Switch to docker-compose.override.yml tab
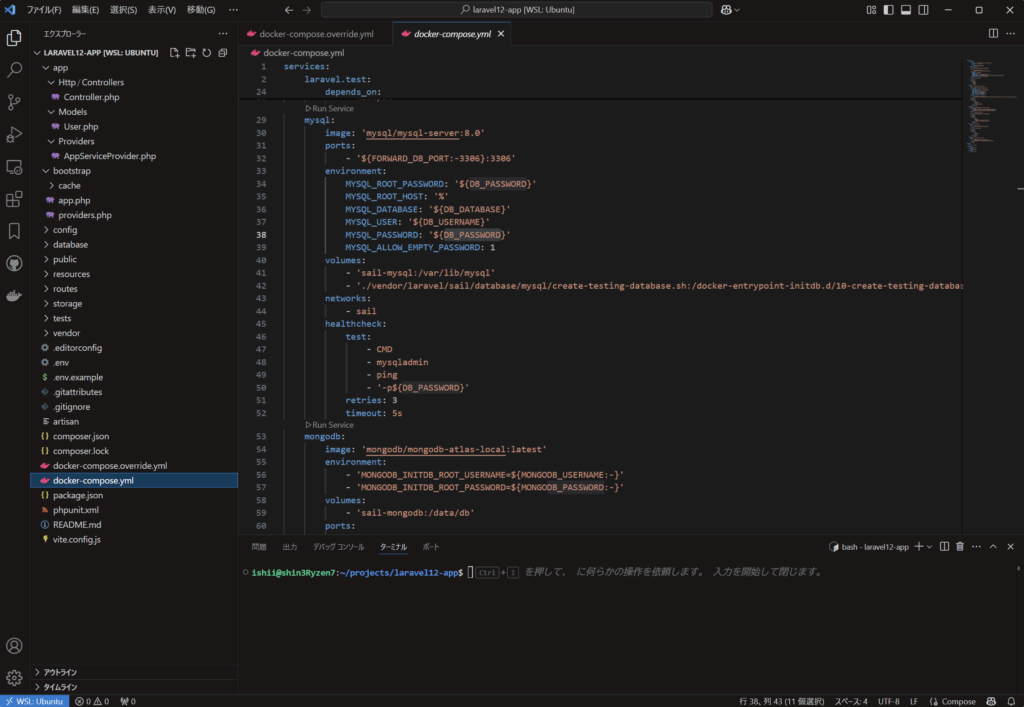The height and width of the screenshot is (707, 1024). point(317,34)
